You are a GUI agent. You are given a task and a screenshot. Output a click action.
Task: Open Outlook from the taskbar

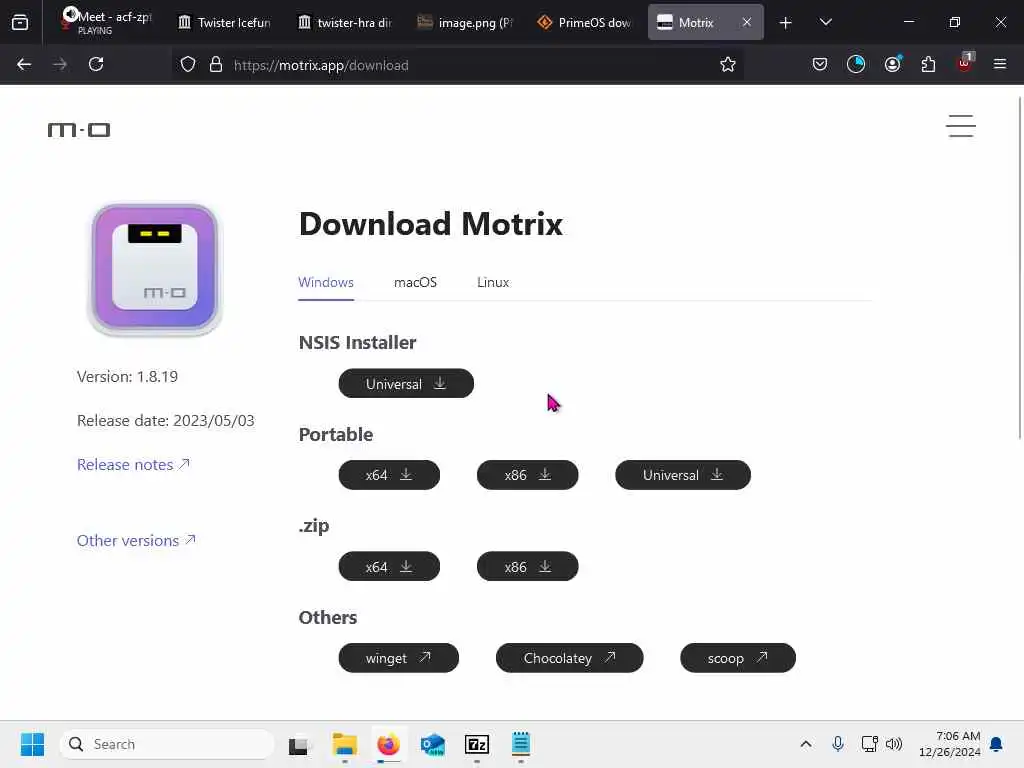click(432, 744)
